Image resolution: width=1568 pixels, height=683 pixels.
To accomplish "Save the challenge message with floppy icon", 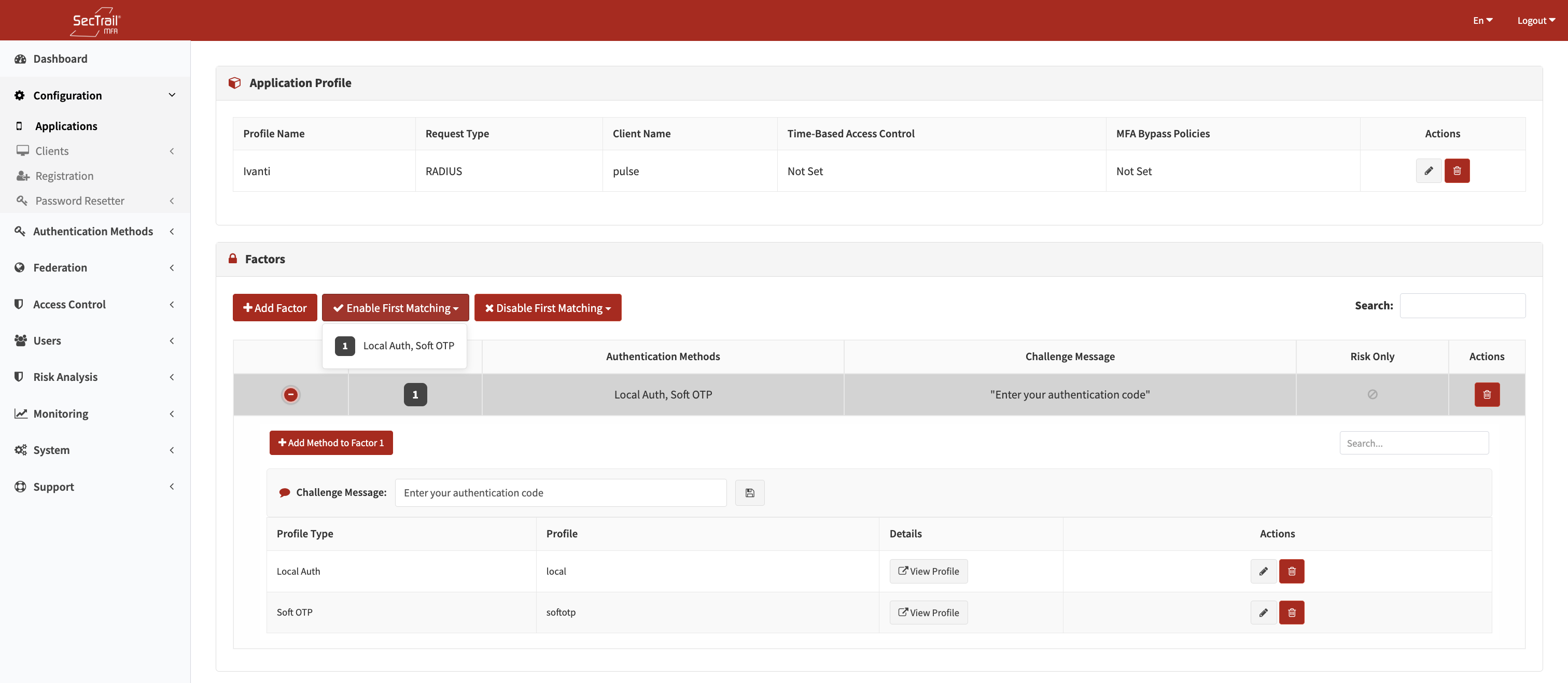I will tap(749, 493).
